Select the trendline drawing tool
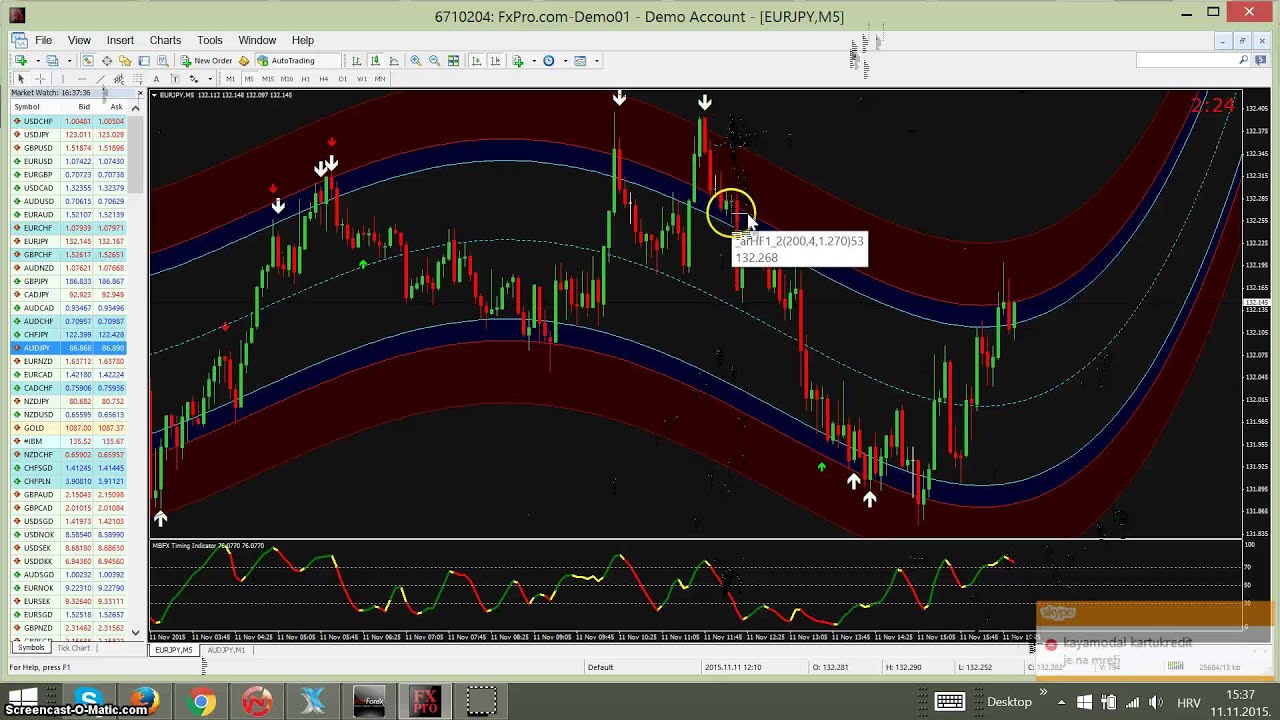This screenshot has height=720, width=1280. (x=101, y=79)
